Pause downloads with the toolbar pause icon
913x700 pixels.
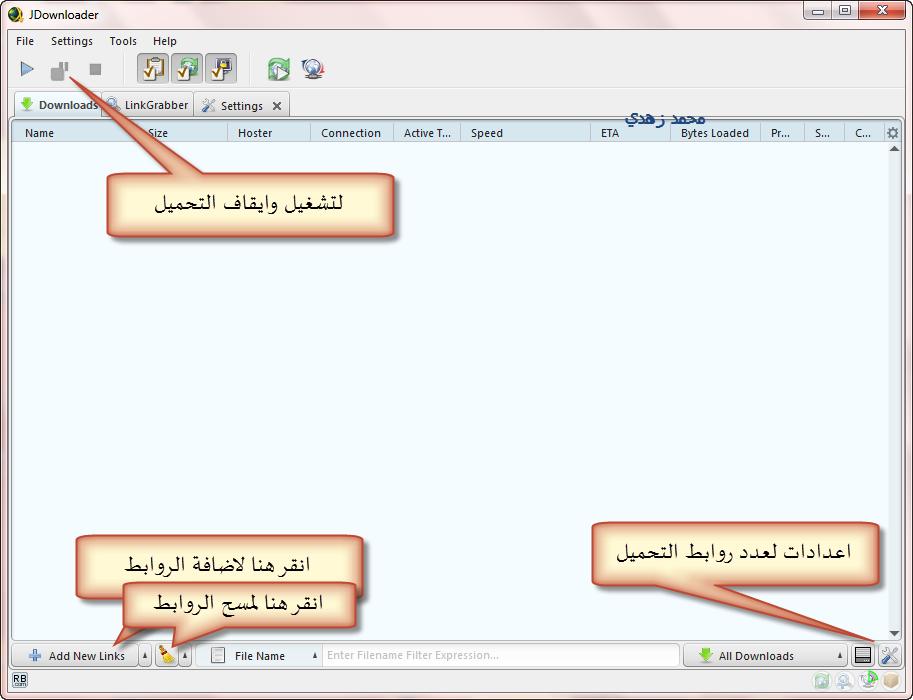(x=59, y=70)
